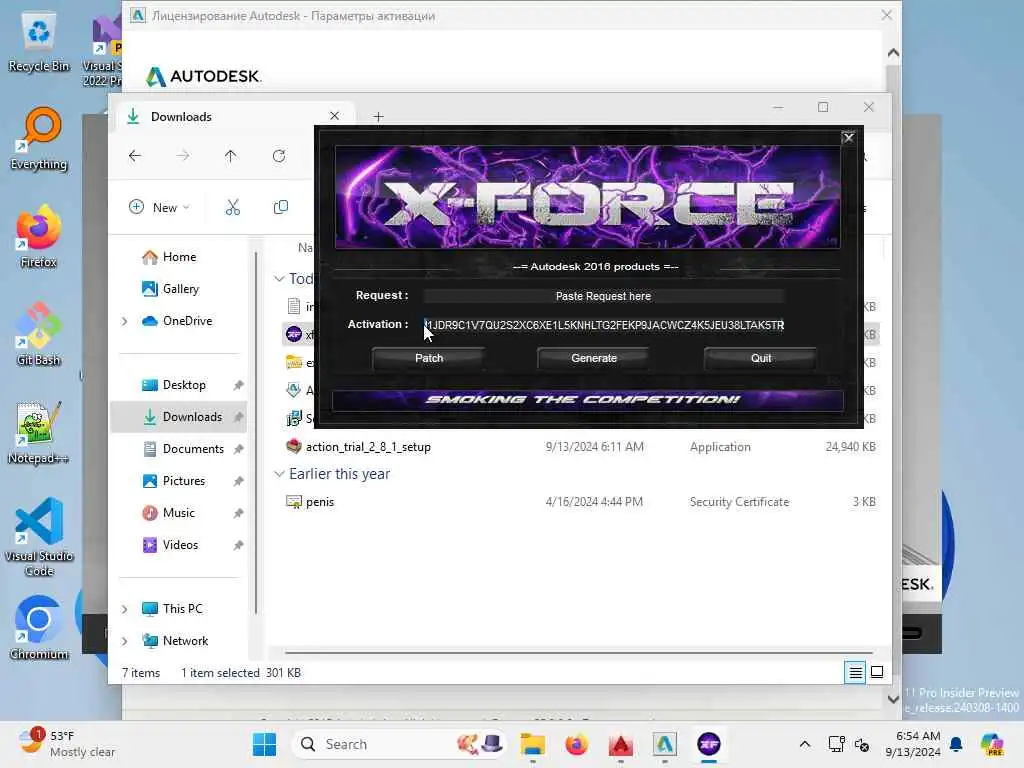Open the Chromium desktop shortcut
Screen dimensions: 1024x768
[x=39, y=628]
